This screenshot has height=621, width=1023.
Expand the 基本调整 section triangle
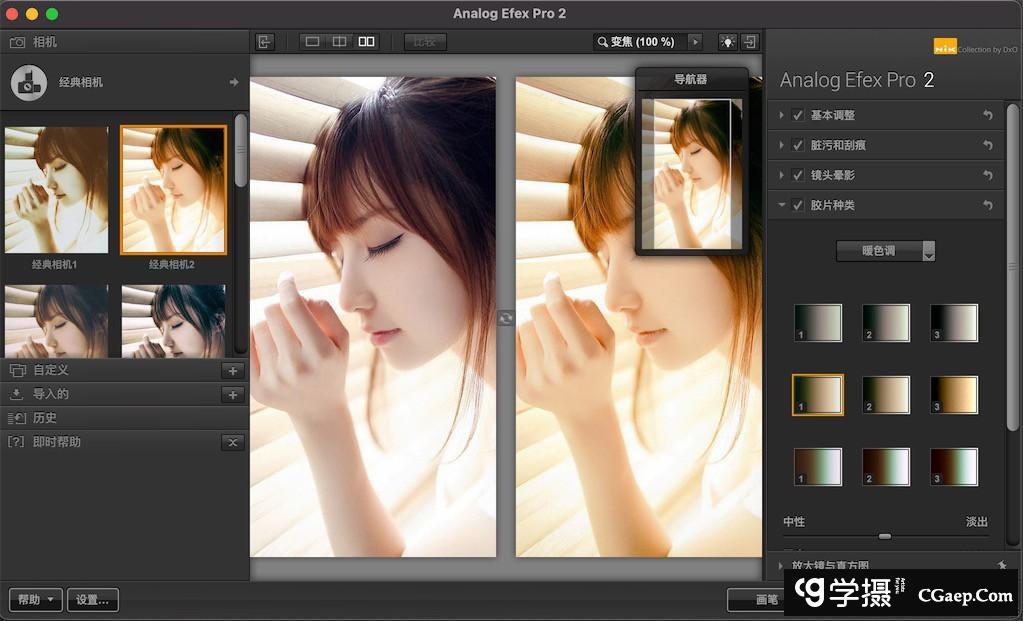(782, 115)
